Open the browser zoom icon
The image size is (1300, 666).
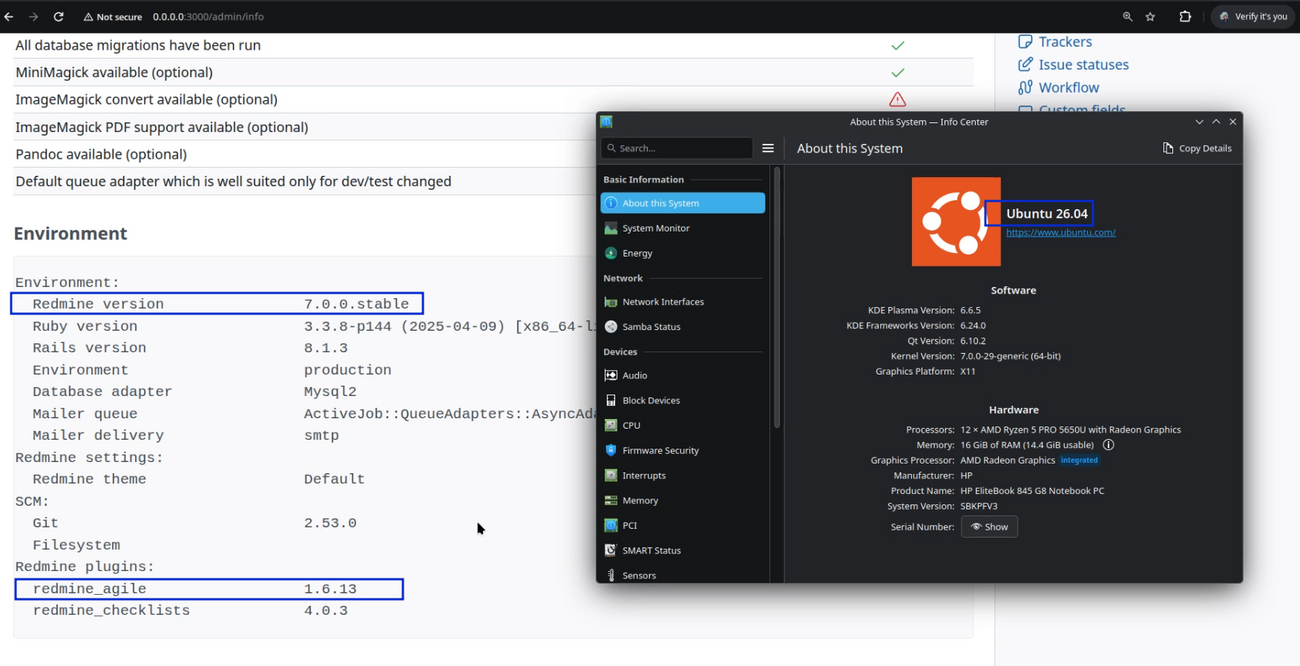click(x=1127, y=17)
